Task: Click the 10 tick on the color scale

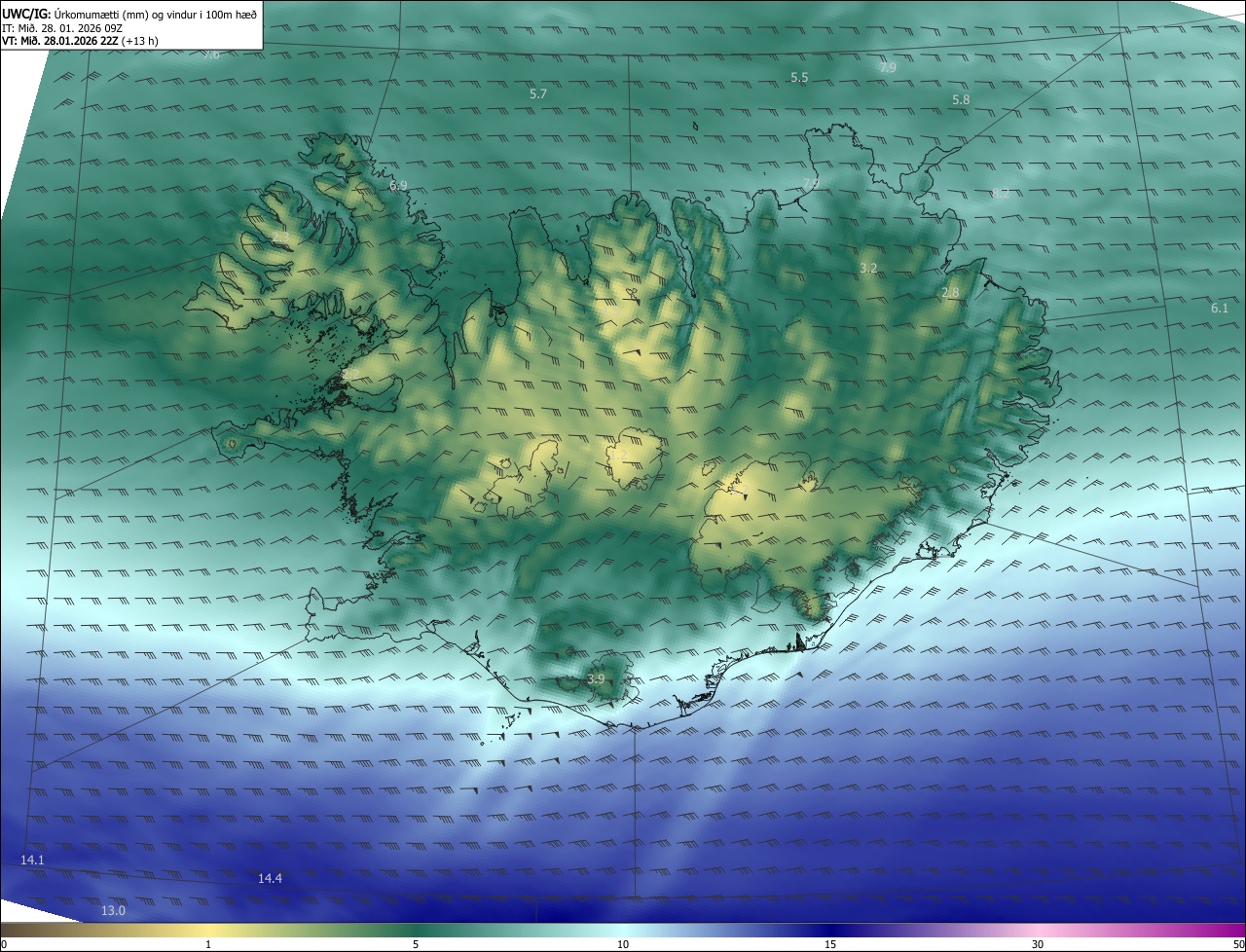Action: pos(623,944)
